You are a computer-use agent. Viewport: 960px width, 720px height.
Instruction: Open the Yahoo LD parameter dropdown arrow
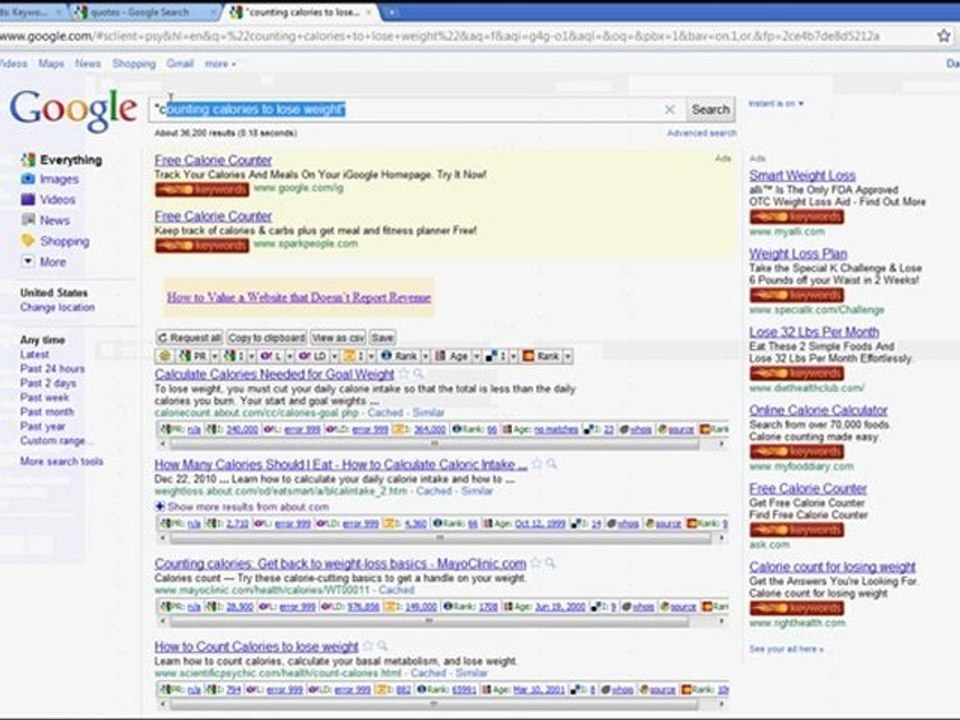point(334,356)
